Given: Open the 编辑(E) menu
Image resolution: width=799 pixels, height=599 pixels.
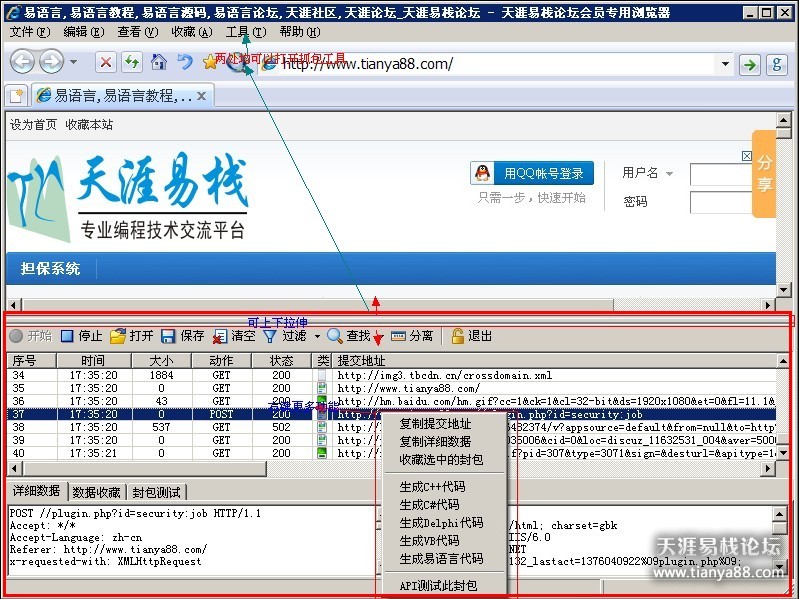Looking at the screenshot, I should [x=84, y=32].
